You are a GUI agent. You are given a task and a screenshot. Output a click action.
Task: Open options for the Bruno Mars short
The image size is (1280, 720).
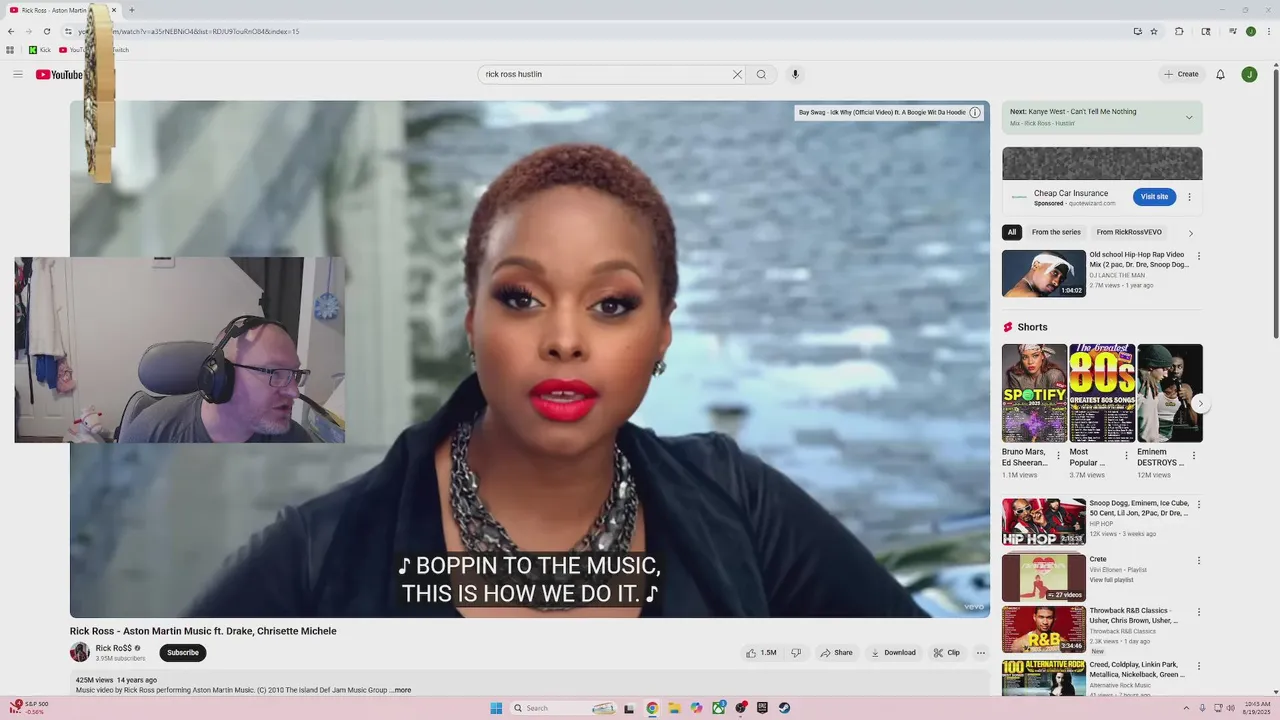(1058, 456)
